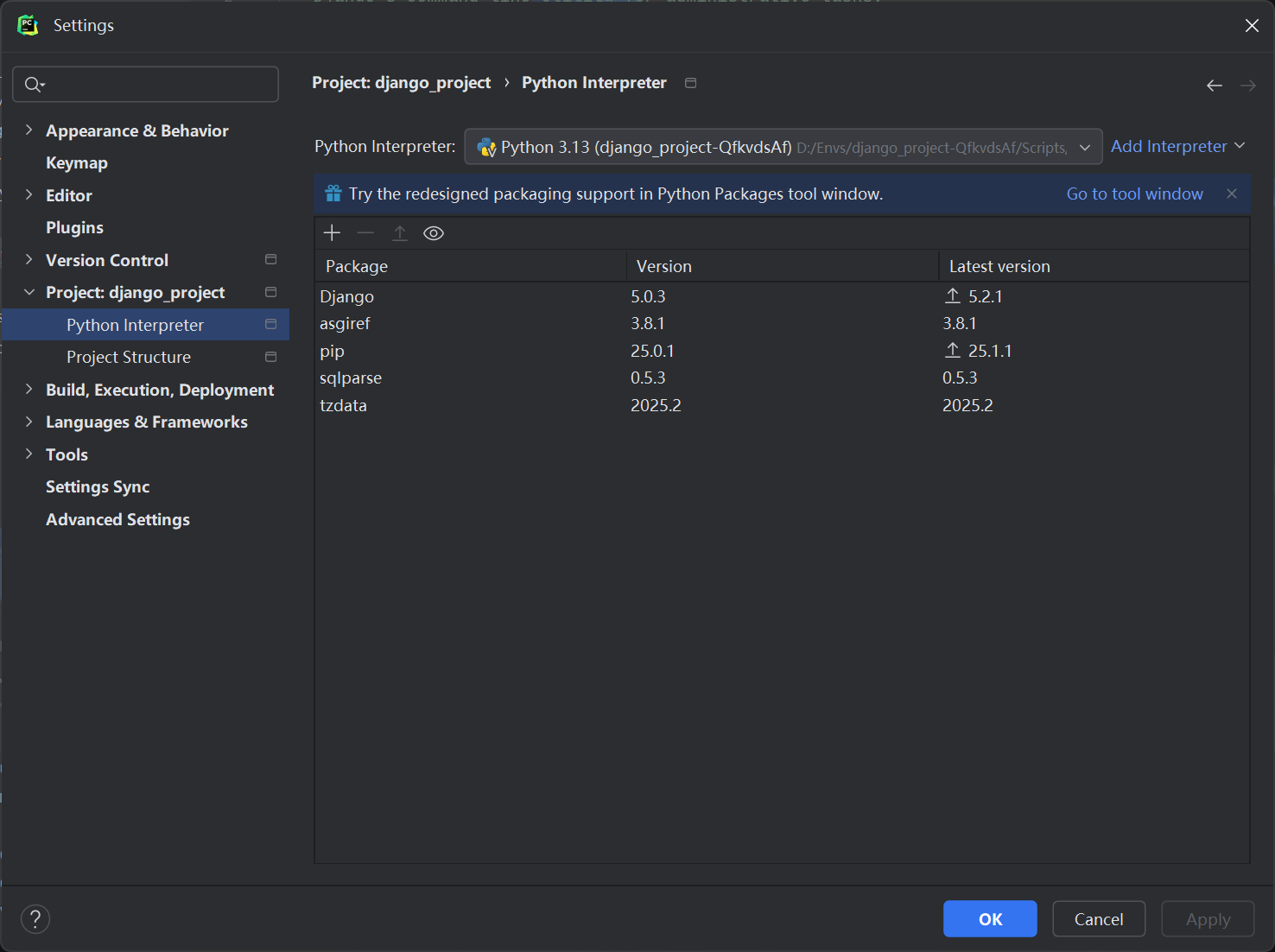Click project-level icon beside Python Interpreter breadcrumb

(x=691, y=83)
